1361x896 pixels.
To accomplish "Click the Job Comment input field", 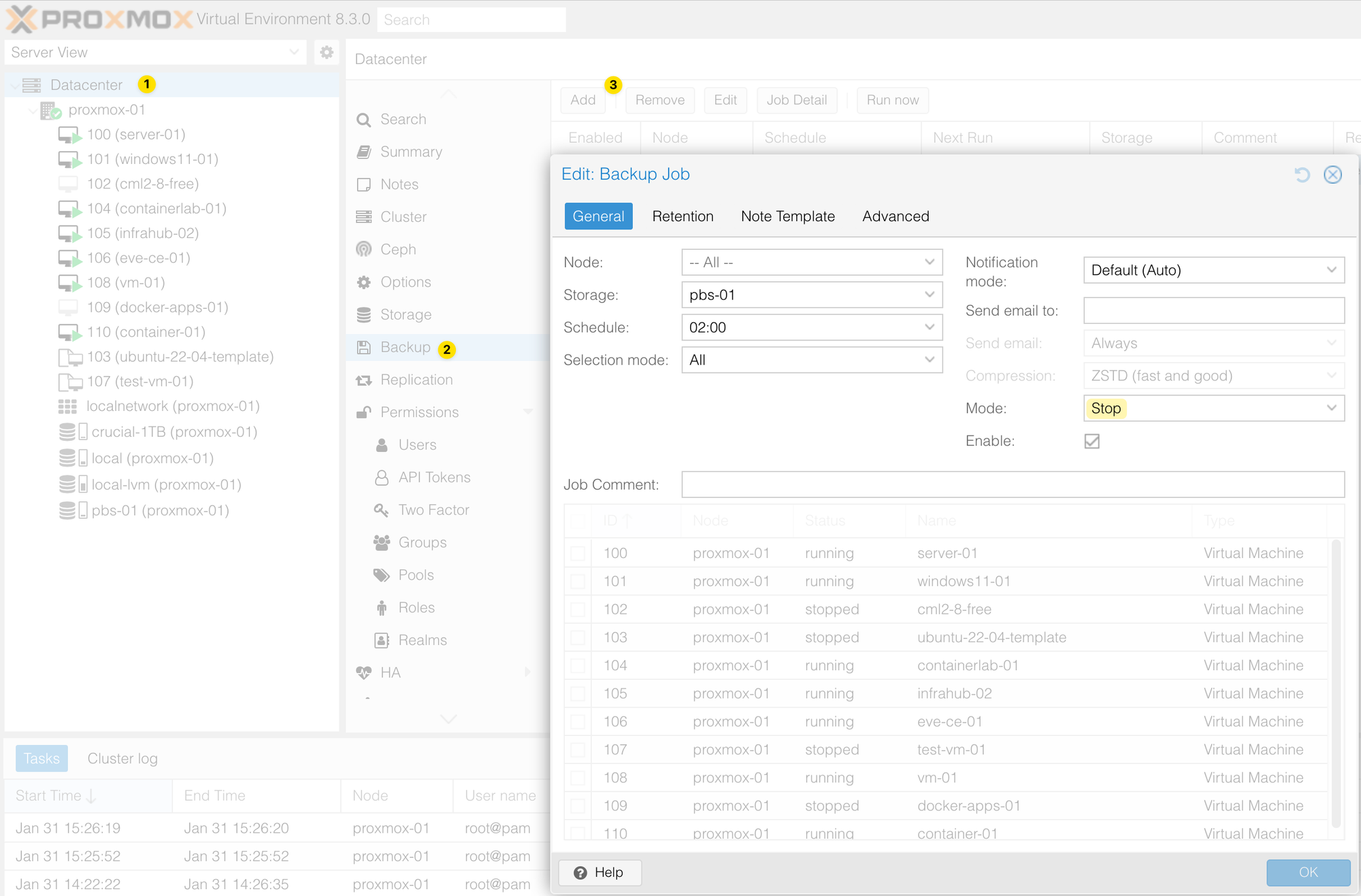I will pos(1013,484).
